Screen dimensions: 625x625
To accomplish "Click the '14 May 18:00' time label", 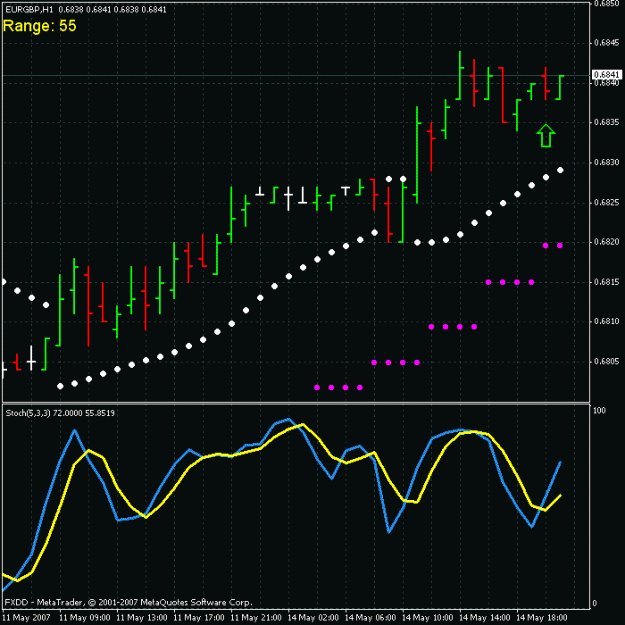I will coord(542,618).
